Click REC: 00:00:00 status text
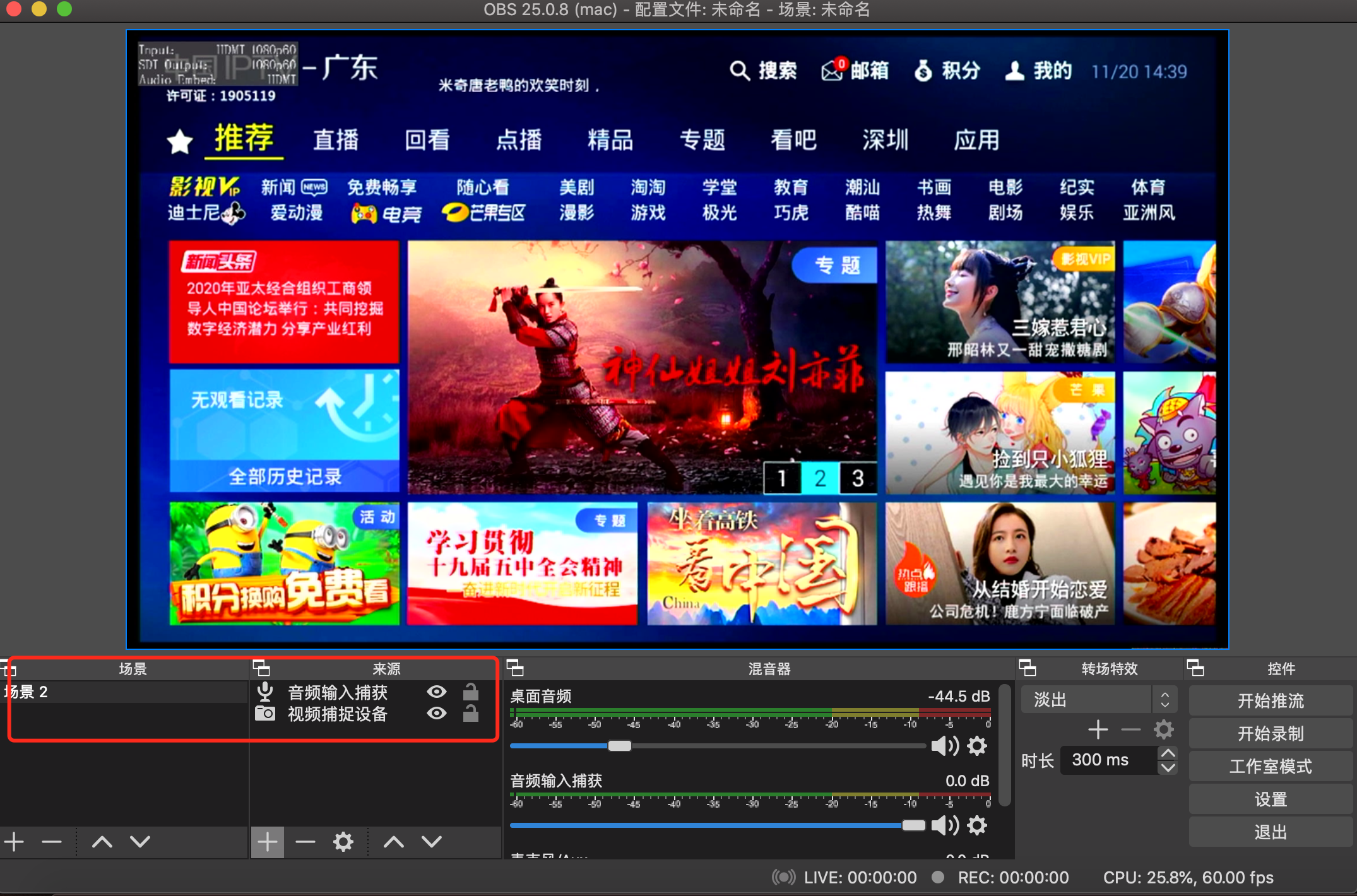 (x=1013, y=878)
